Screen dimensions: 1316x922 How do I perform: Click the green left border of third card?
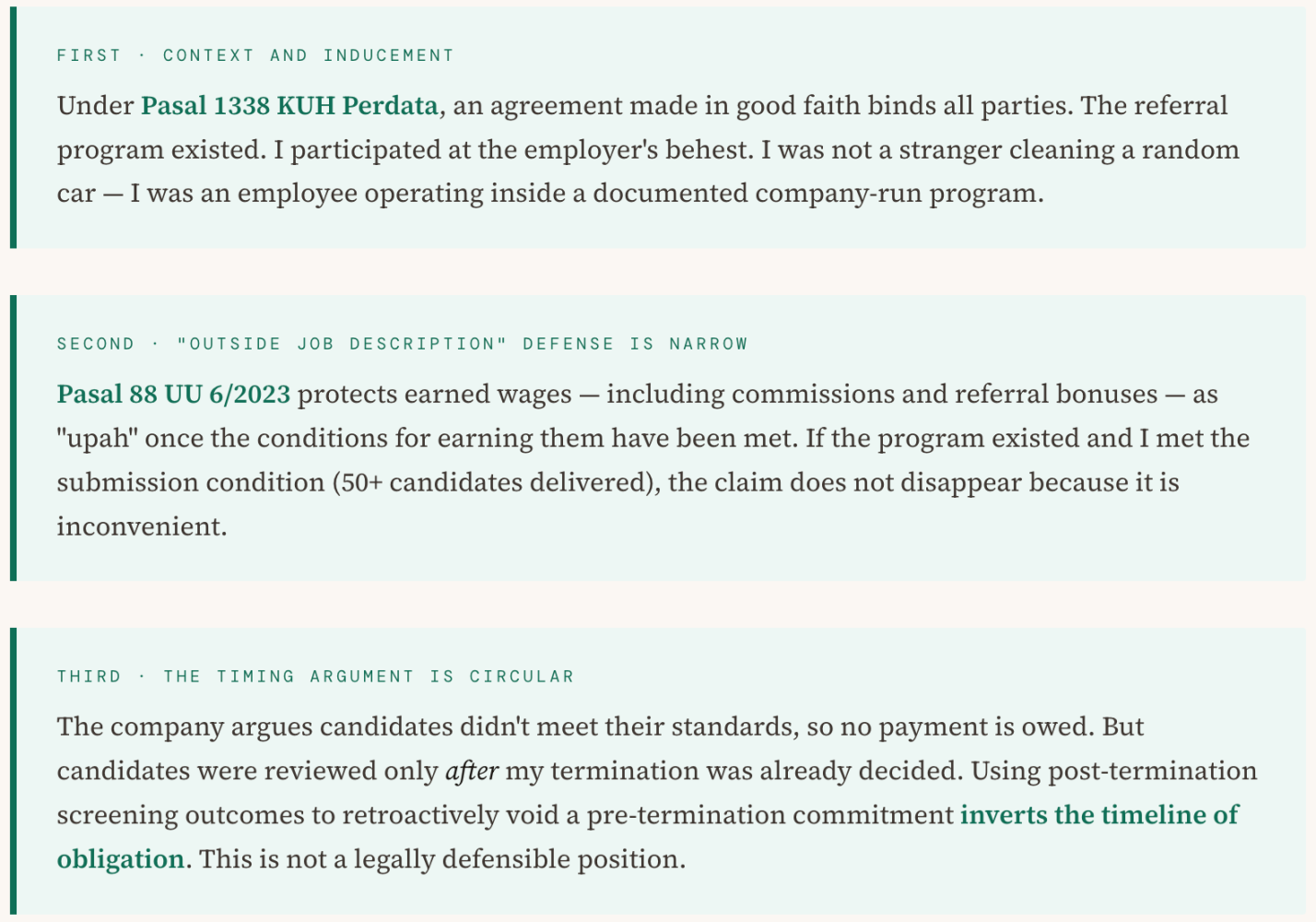coord(13,772)
